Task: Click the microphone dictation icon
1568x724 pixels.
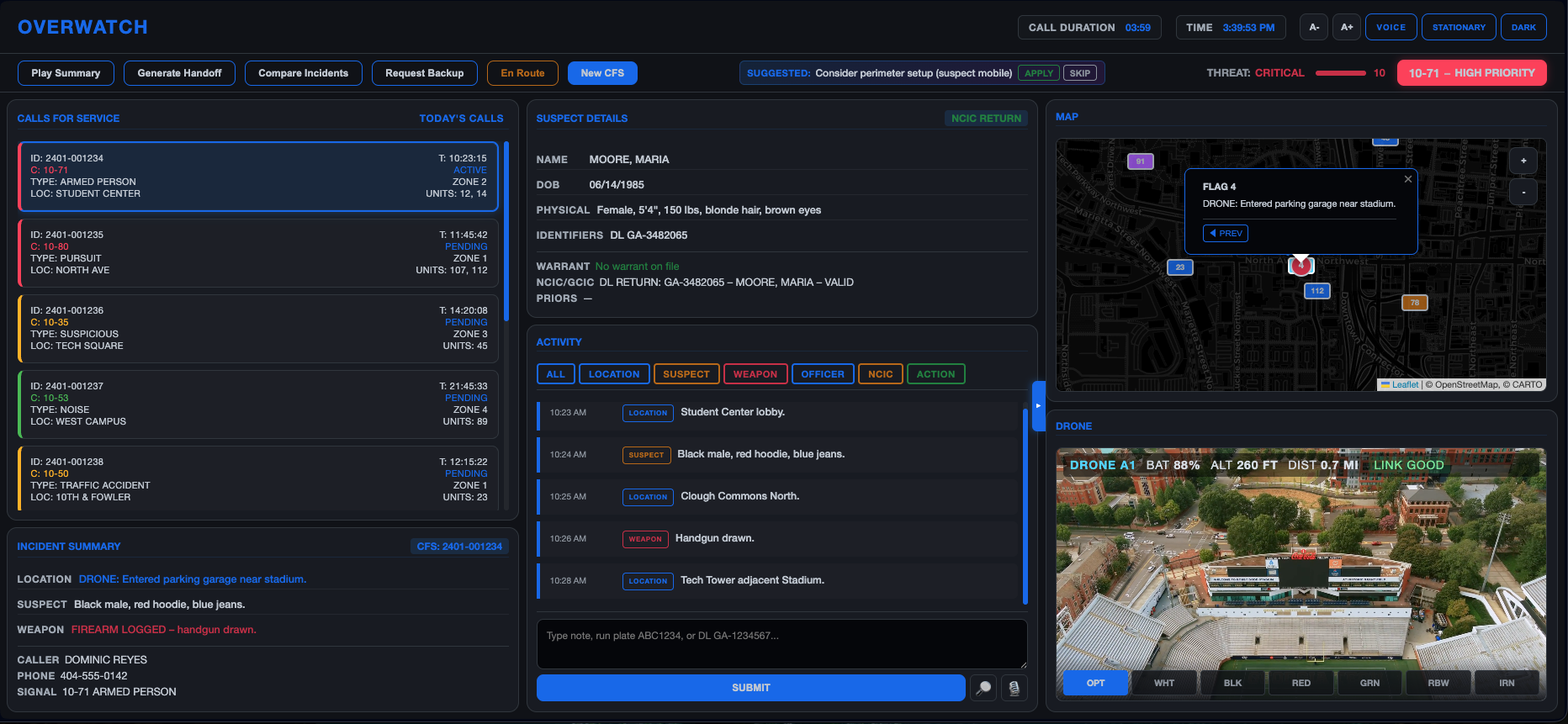Action: (1014, 688)
